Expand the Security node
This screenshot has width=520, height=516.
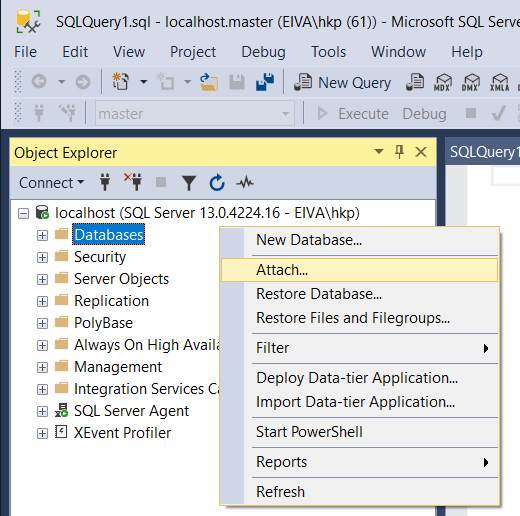tap(42, 257)
